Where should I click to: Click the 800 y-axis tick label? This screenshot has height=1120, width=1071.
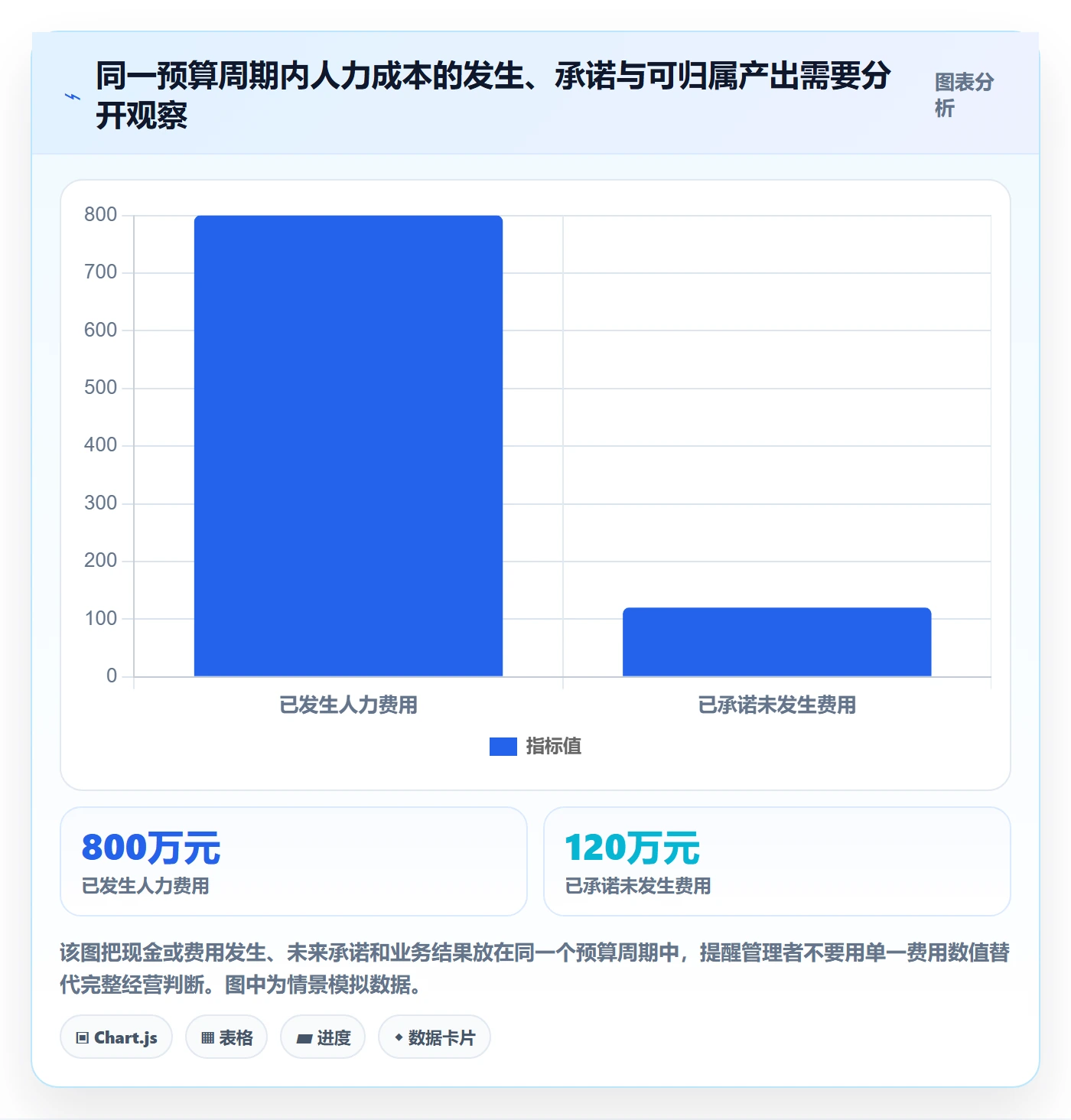100,215
